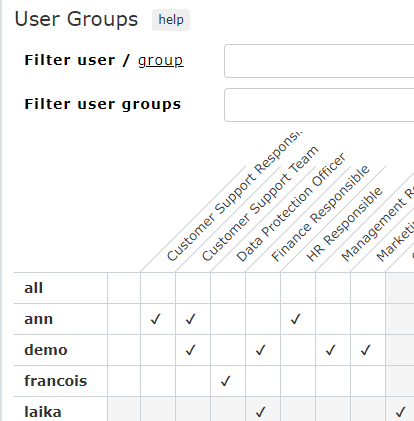
Task: Uncheck francois's Data Protection Officer checkmark
Action: click(226, 381)
